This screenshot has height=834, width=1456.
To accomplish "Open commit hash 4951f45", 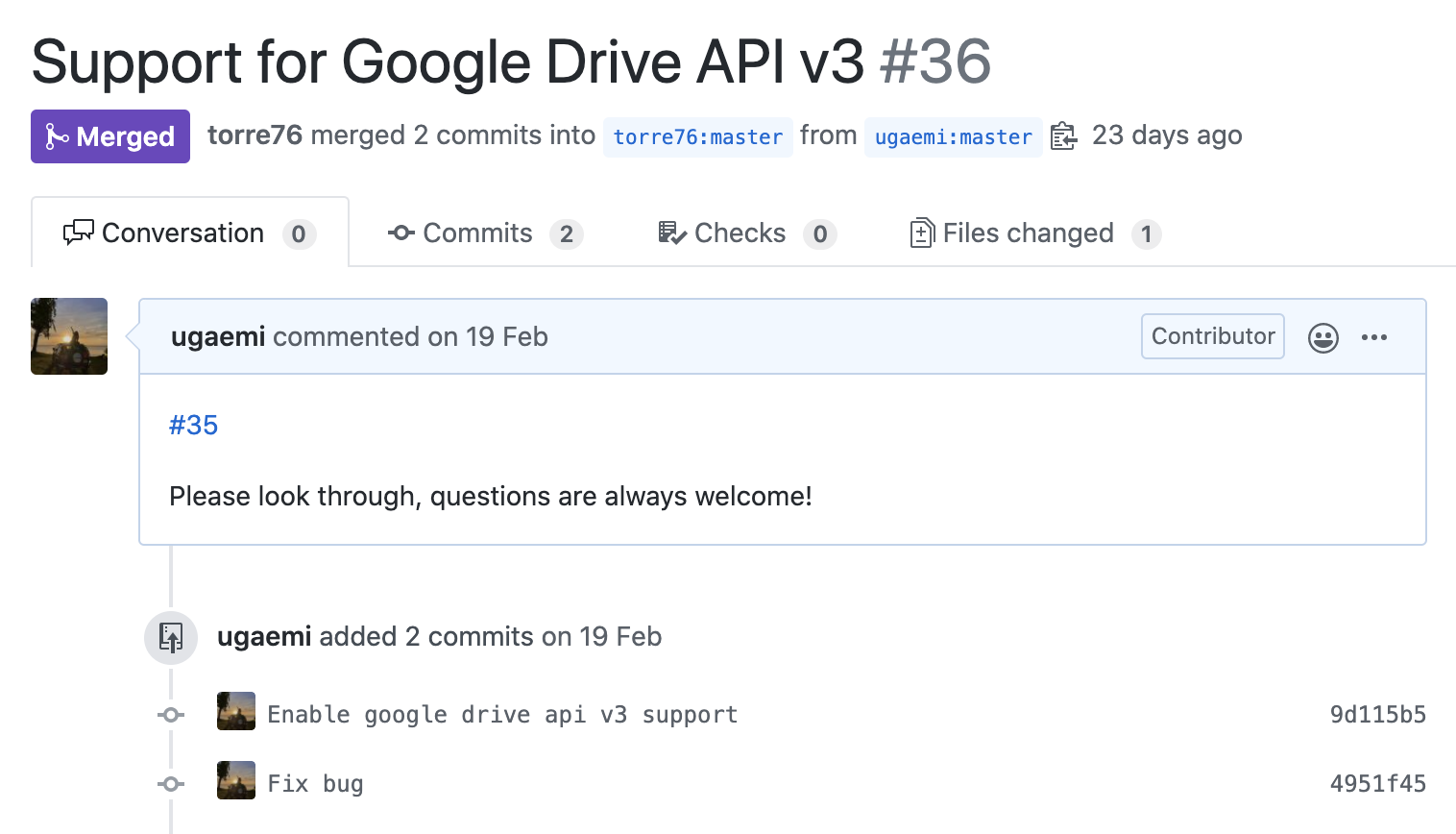I will click(x=1378, y=784).
